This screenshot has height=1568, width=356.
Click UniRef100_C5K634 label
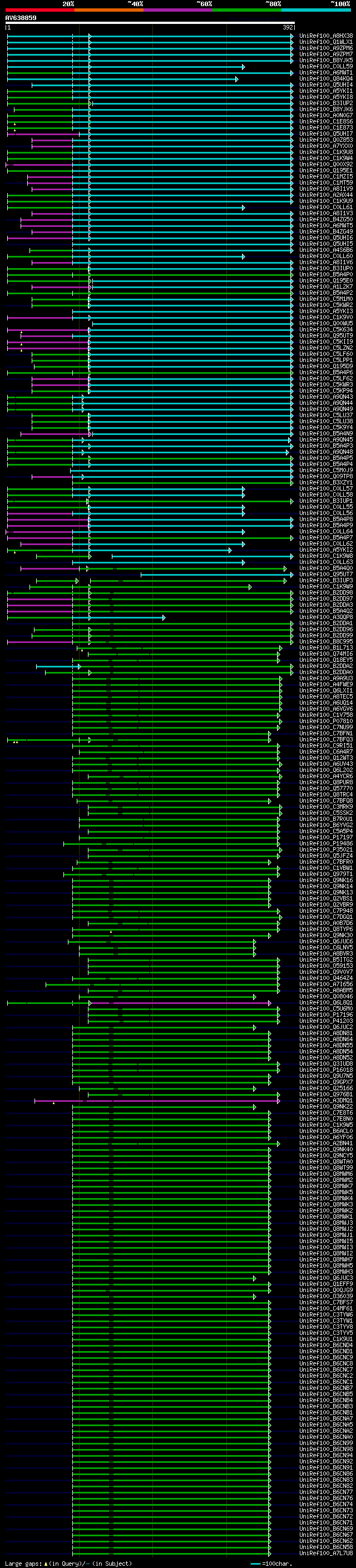click(326, 330)
